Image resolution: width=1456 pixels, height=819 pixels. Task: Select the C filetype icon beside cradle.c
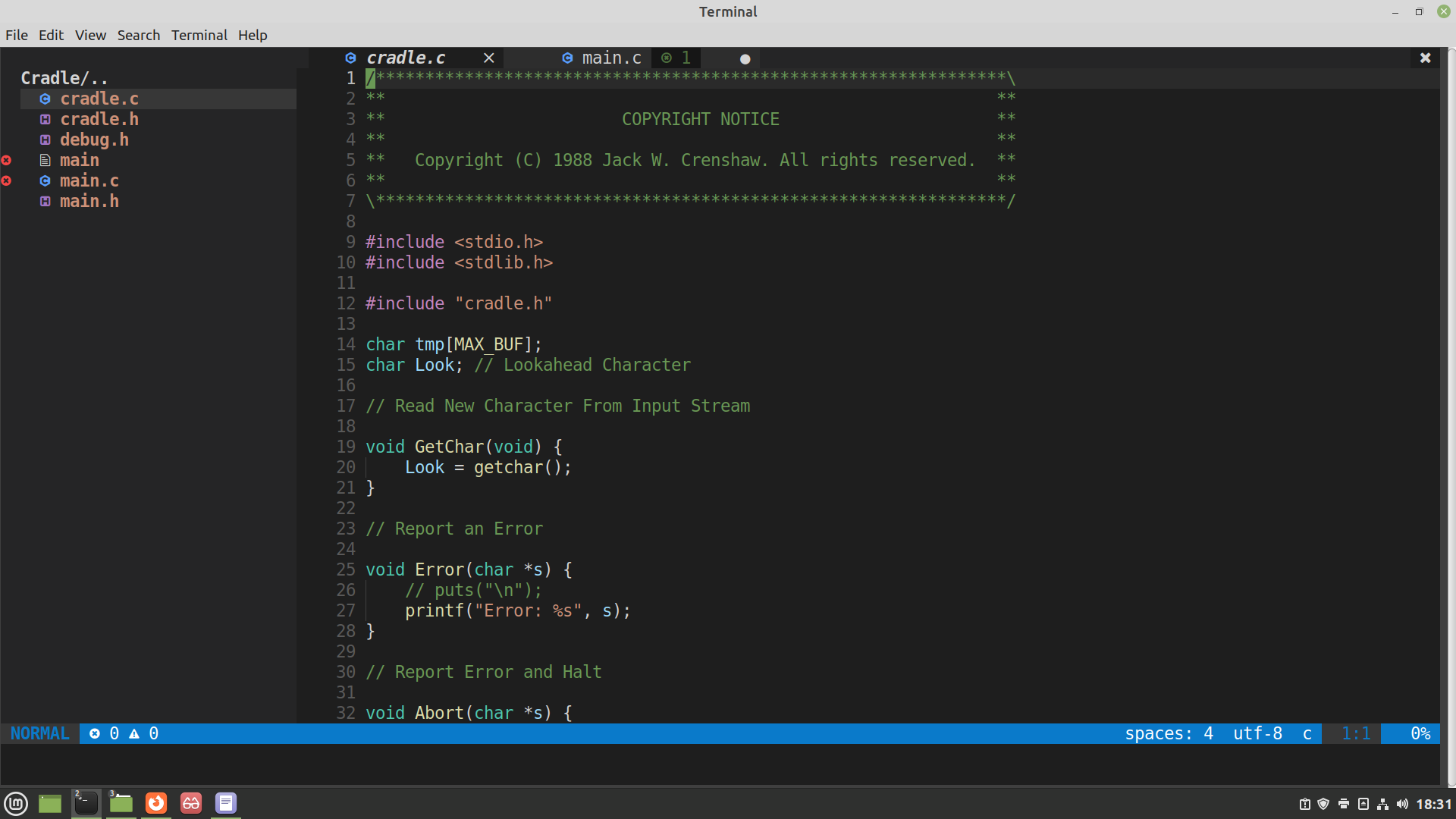point(45,99)
